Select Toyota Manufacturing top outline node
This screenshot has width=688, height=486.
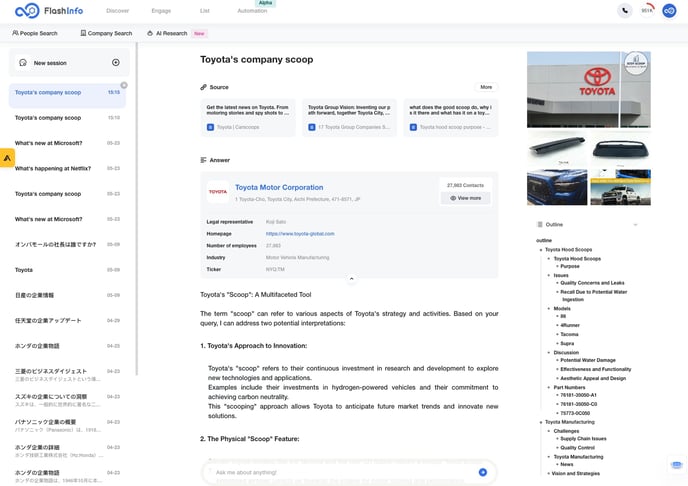click(570, 422)
